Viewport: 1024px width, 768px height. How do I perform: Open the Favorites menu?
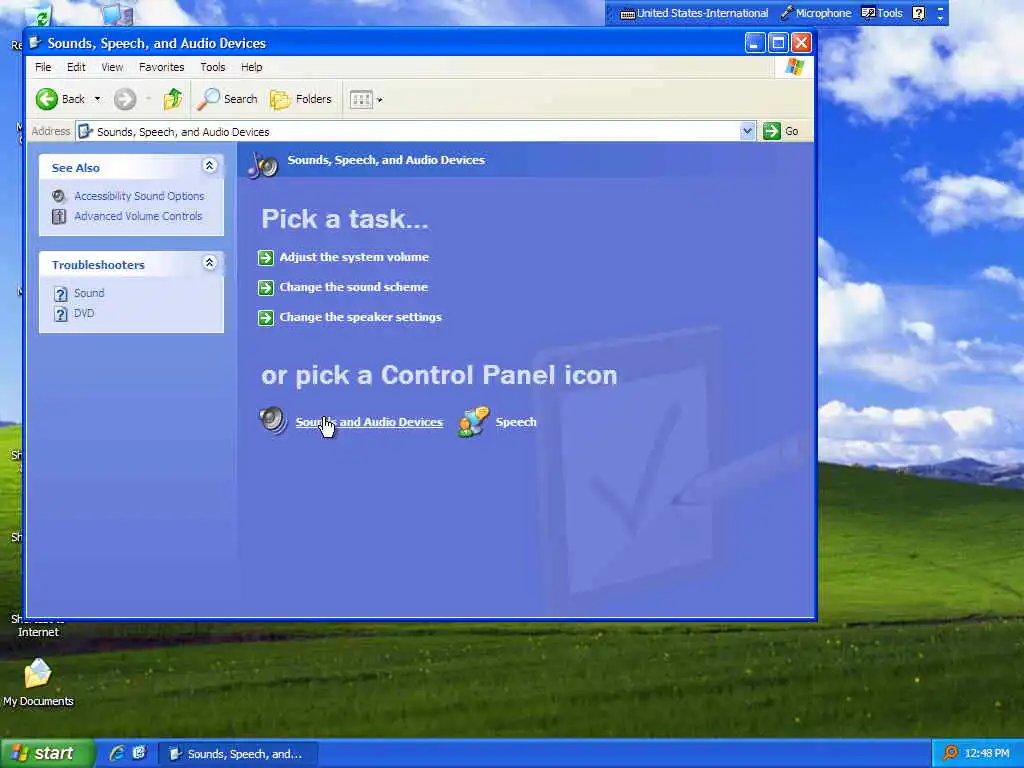click(x=161, y=67)
